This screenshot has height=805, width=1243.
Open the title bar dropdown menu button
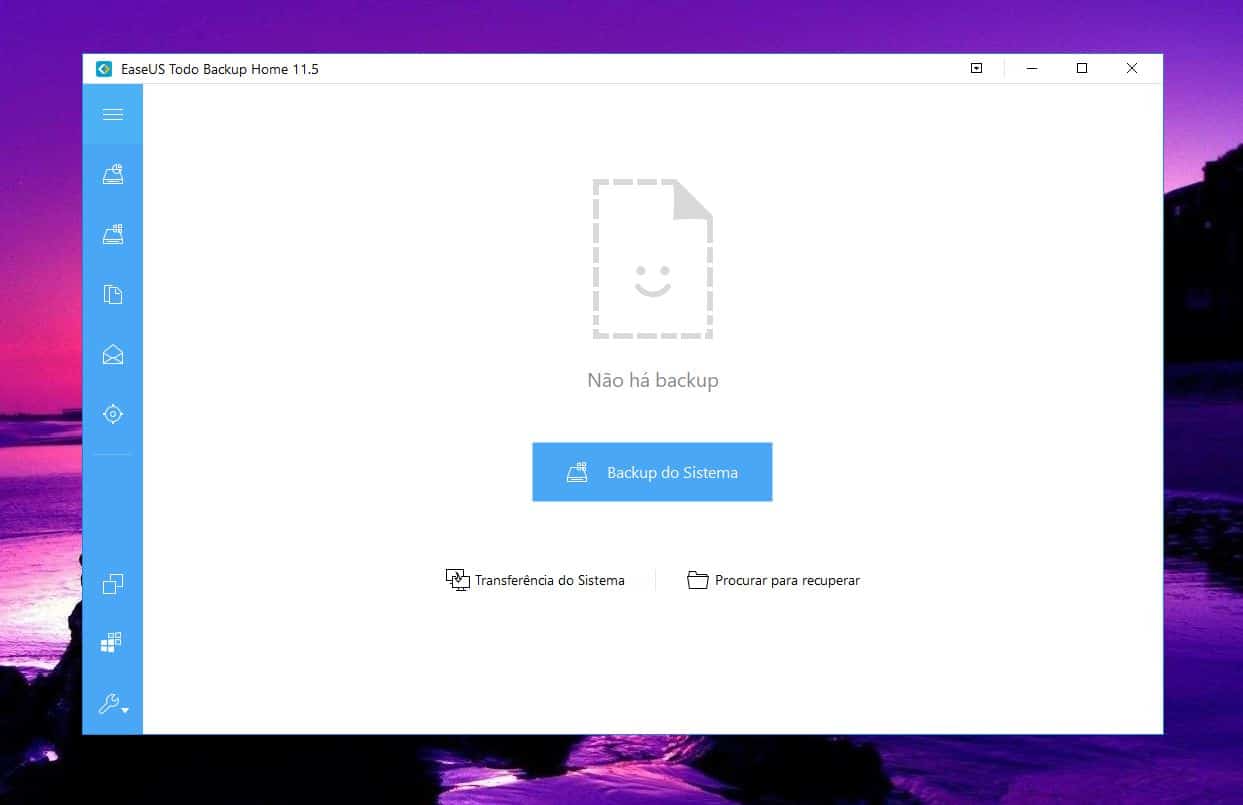[x=977, y=68]
